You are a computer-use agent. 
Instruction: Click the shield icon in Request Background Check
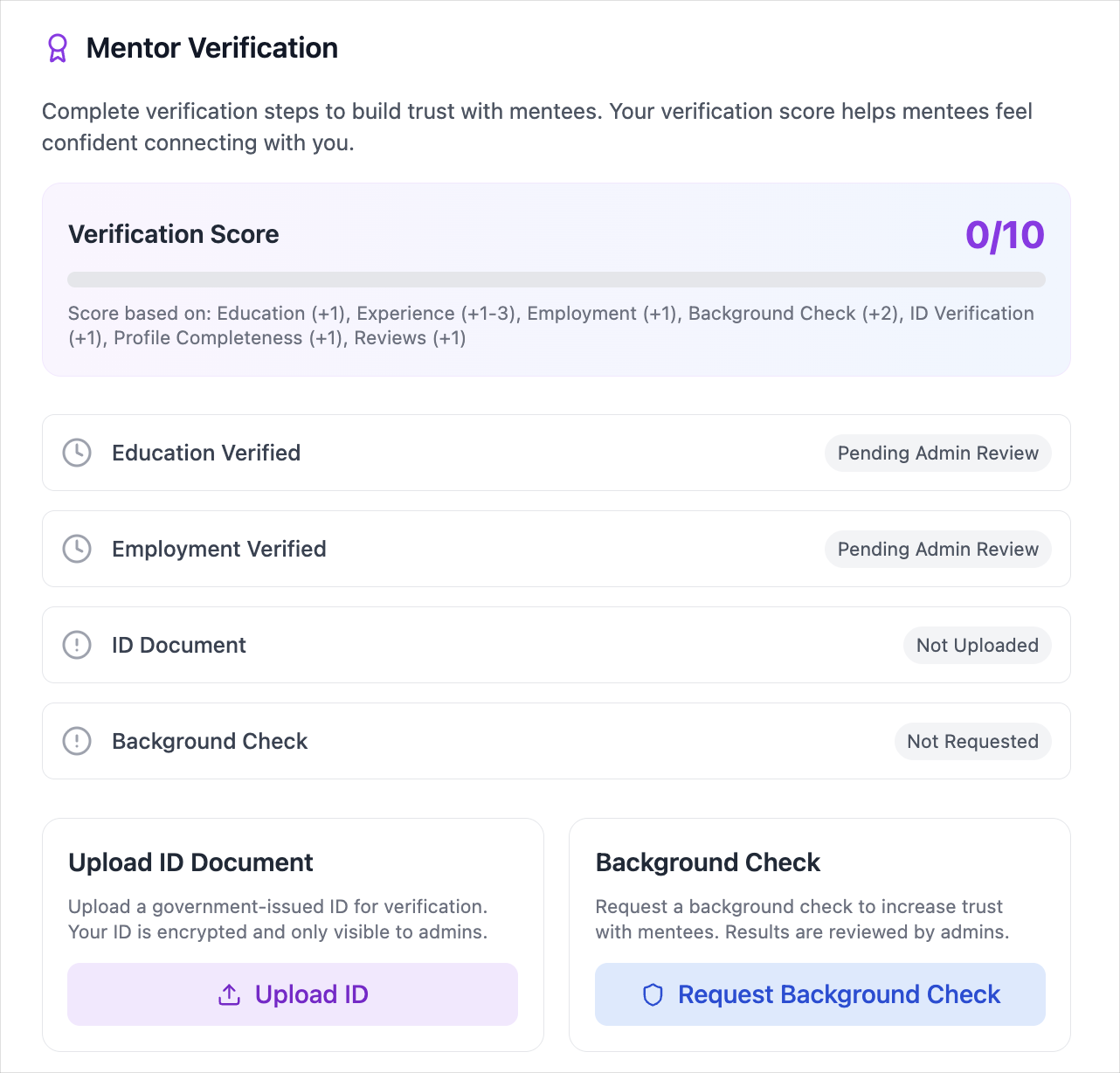click(653, 994)
